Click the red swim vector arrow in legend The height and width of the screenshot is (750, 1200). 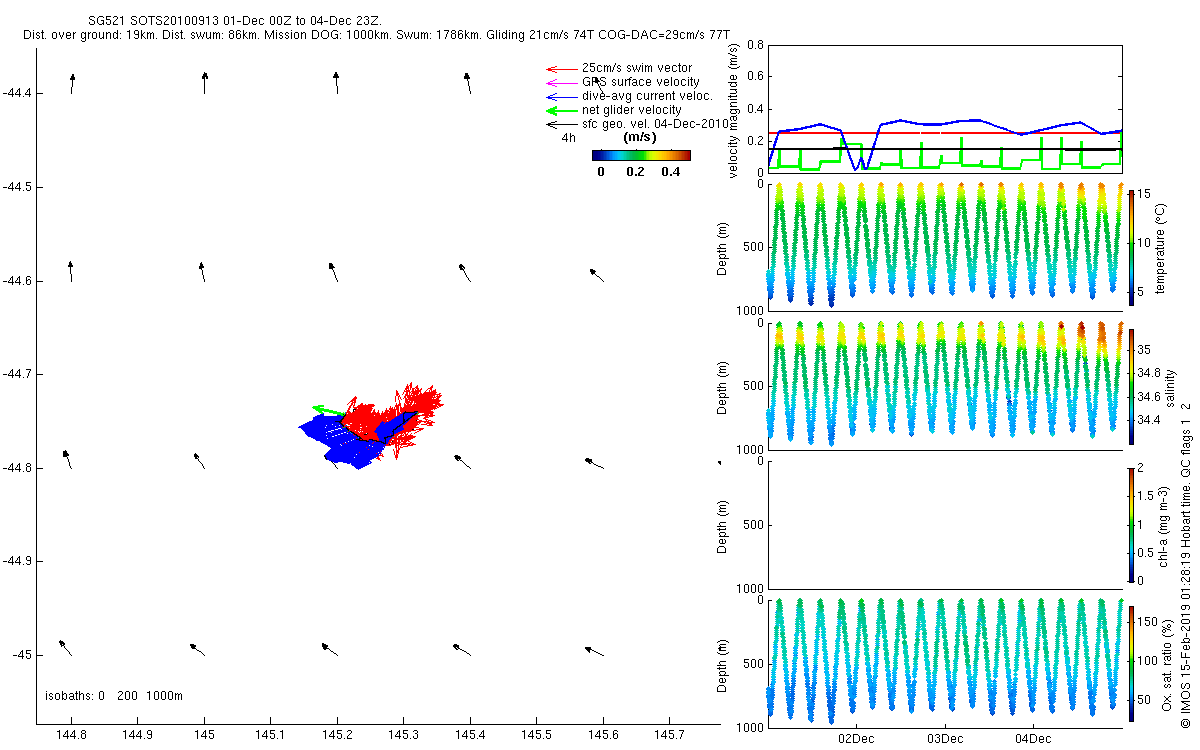point(560,69)
